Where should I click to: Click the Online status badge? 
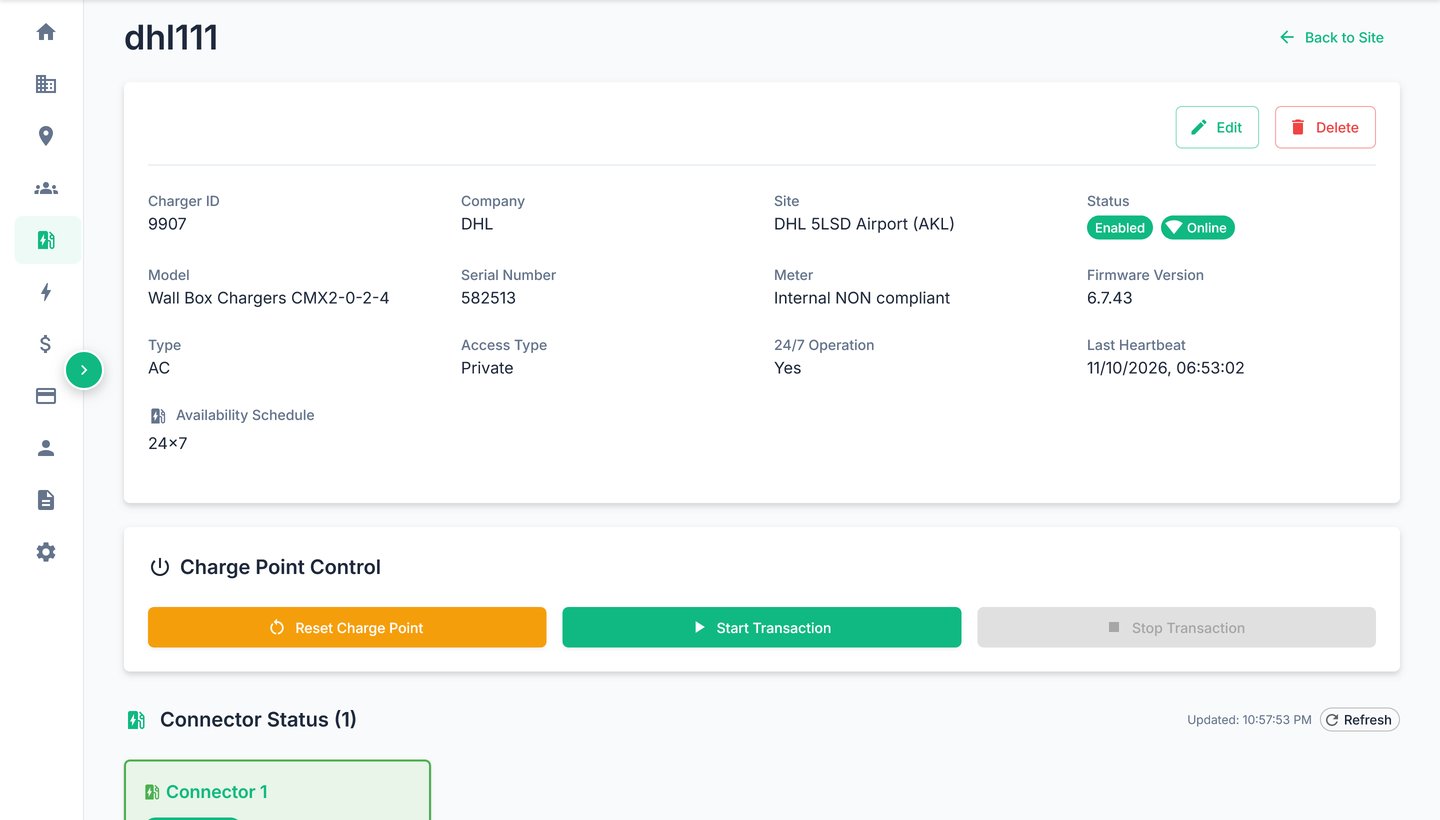(1197, 228)
